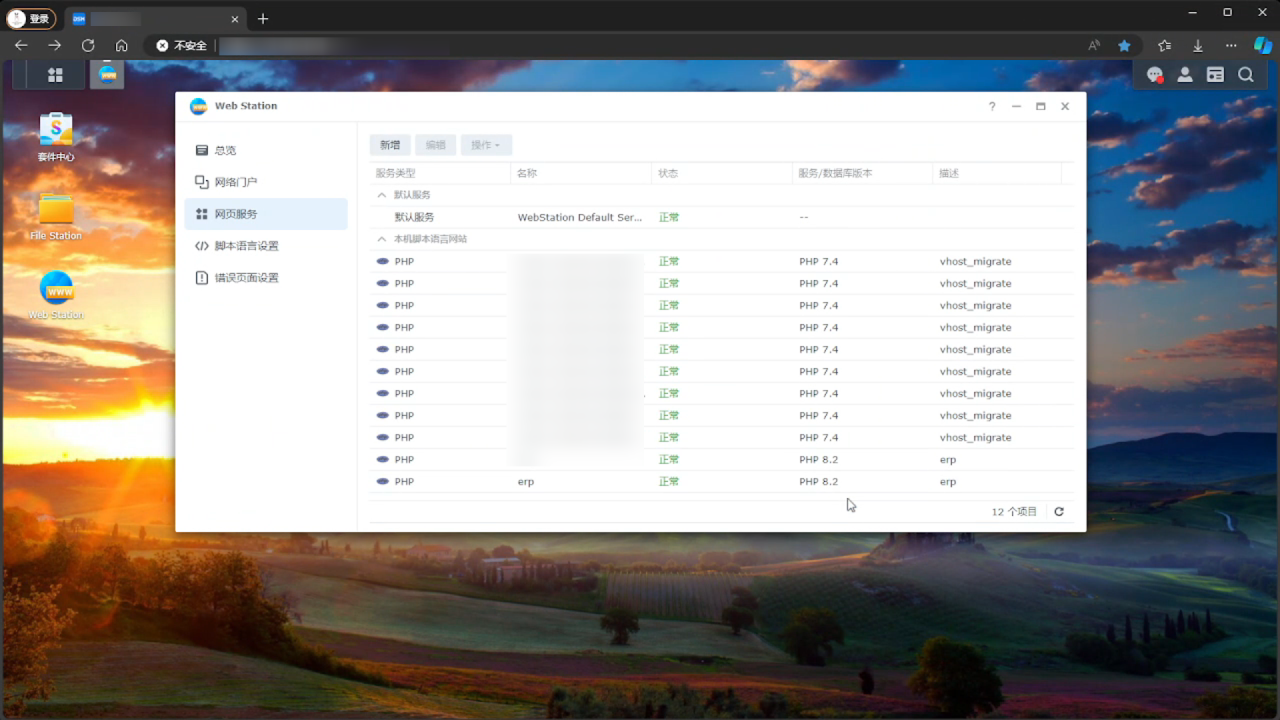The width and height of the screenshot is (1280, 720).
Task: Click the browser favorites star icon
Action: (1124, 46)
